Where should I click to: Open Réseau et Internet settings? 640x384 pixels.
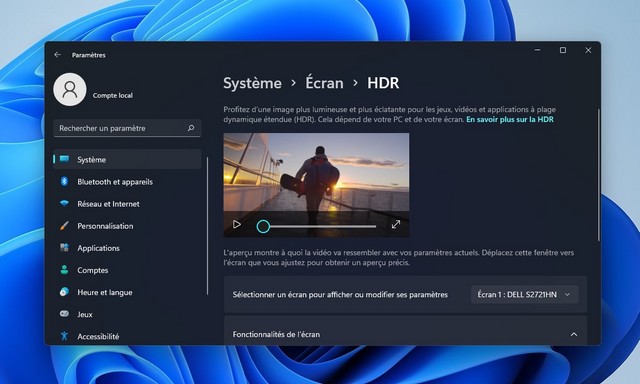(x=127, y=204)
